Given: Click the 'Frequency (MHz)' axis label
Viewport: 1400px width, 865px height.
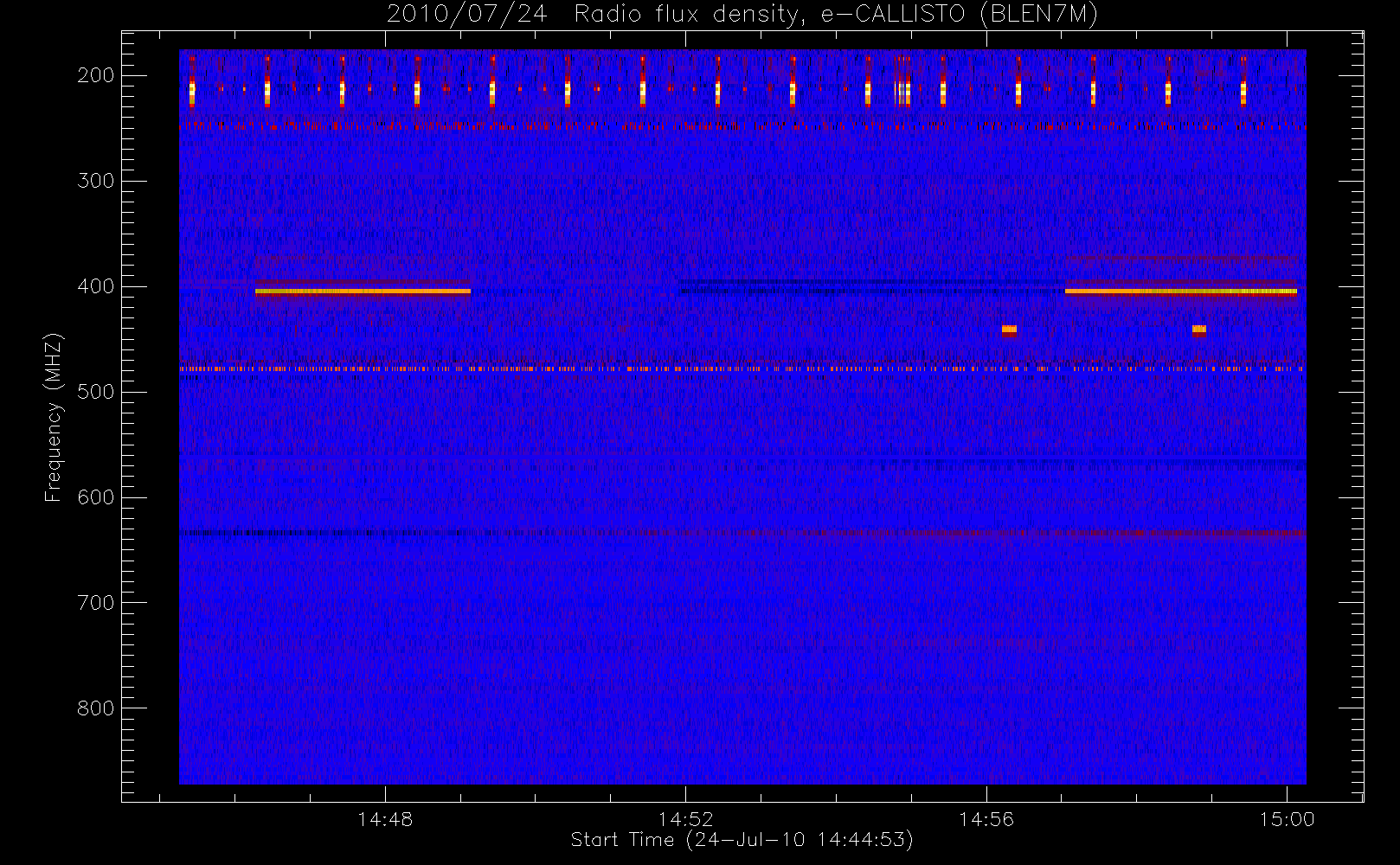Looking at the screenshot, I should tap(54, 417).
